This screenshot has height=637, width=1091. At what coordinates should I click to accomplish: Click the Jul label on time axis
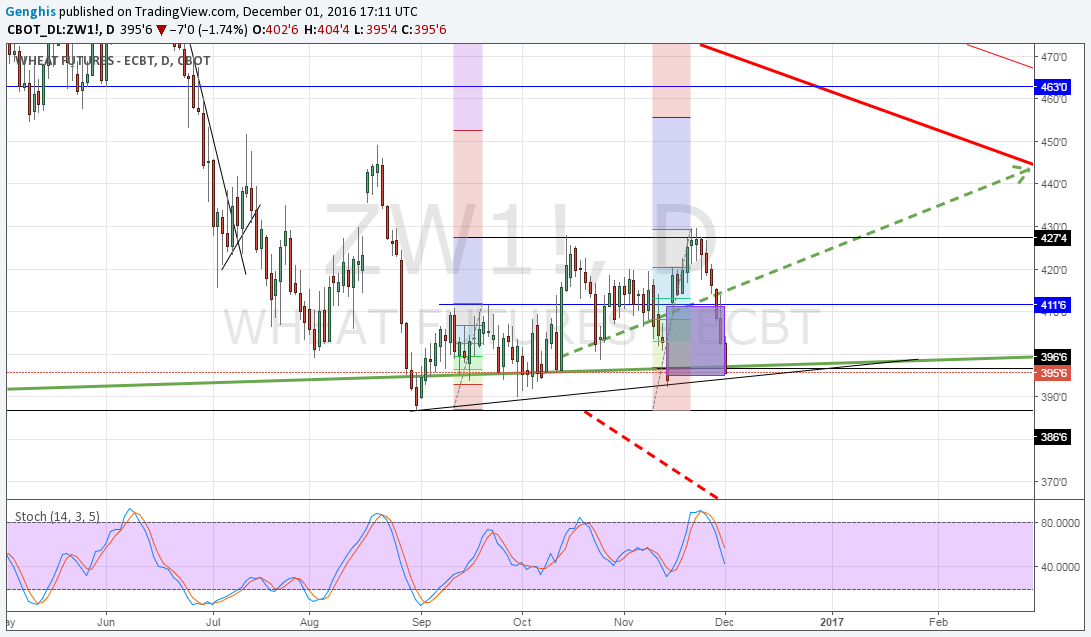tap(213, 622)
